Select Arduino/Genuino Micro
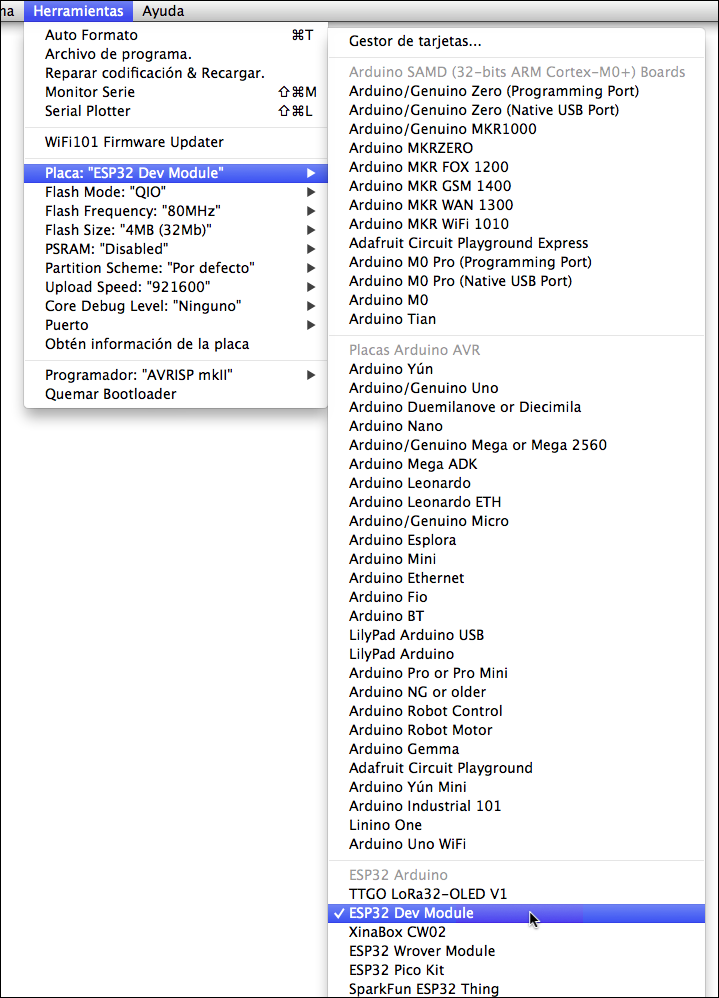The width and height of the screenshot is (719, 998). (516, 521)
